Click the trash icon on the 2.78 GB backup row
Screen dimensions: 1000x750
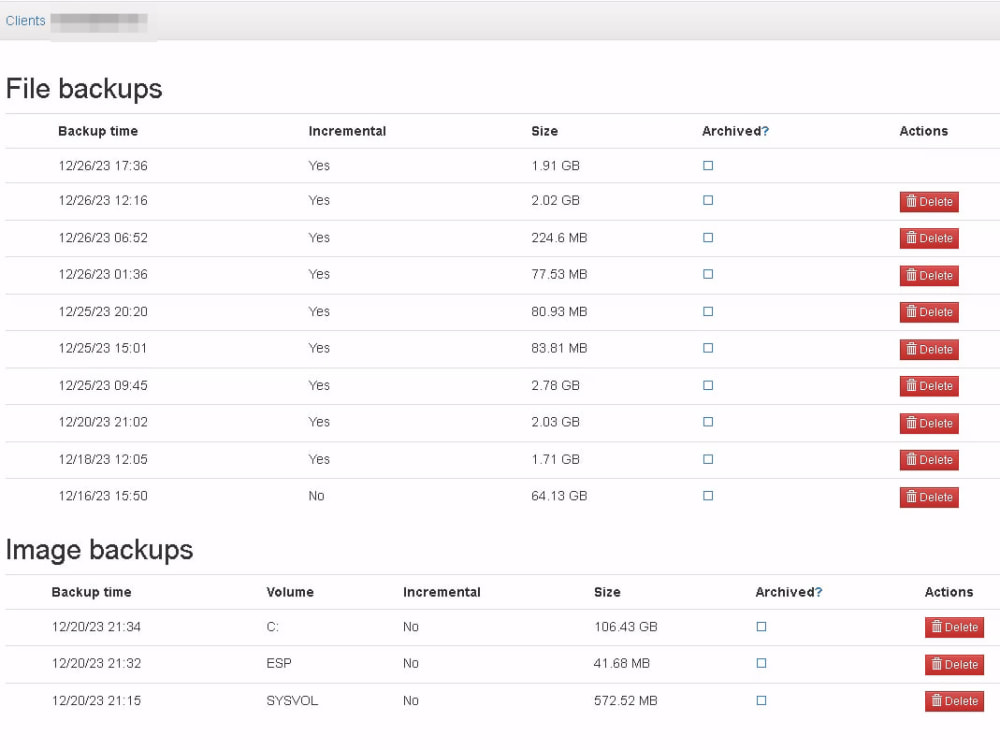(910, 386)
